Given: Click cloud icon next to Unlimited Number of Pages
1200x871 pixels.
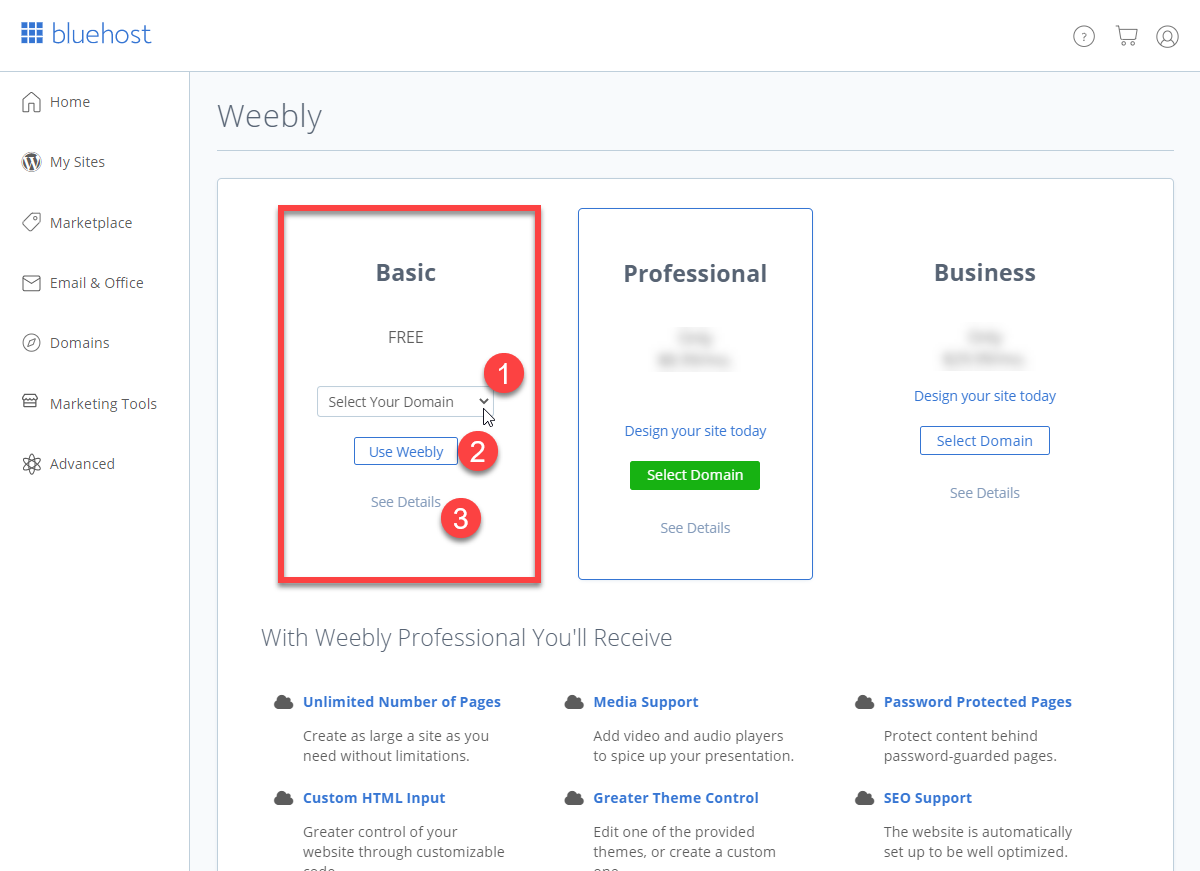Looking at the screenshot, I should click(x=284, y=702).
